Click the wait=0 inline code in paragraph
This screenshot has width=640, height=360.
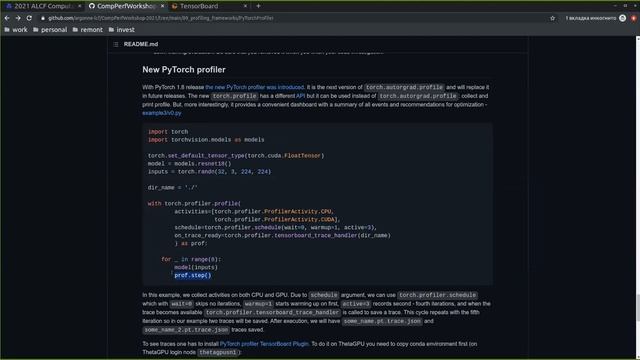click(x=182, y=304)
